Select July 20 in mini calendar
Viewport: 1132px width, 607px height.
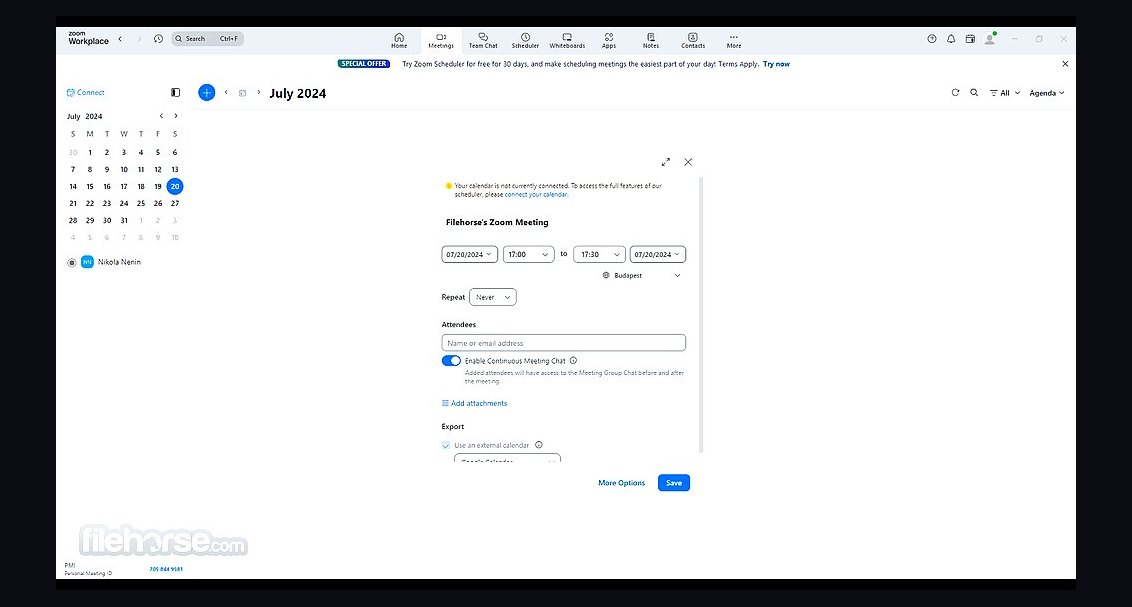coord(175,186)
